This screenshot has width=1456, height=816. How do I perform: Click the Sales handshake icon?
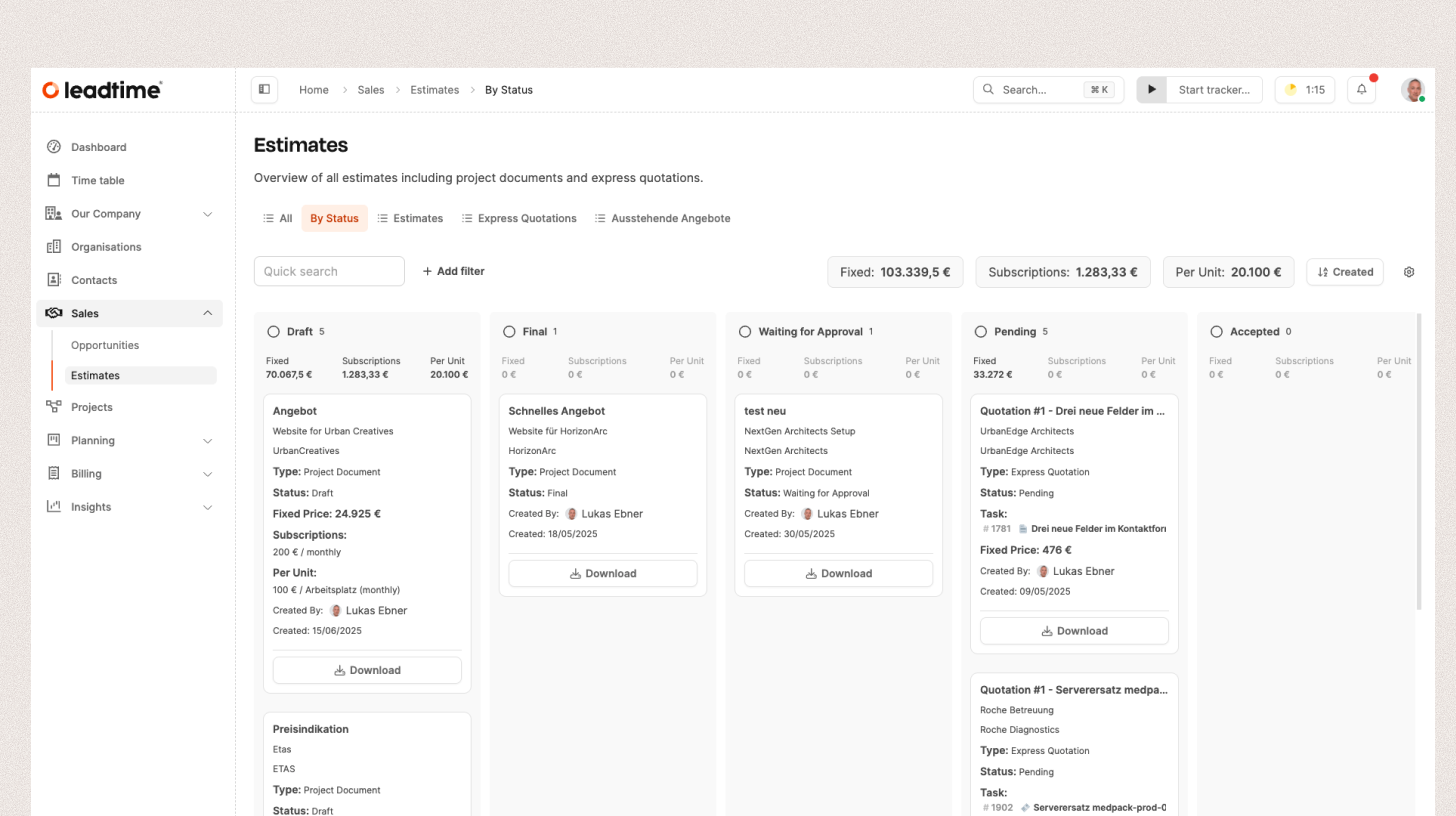tap(54, 313)
